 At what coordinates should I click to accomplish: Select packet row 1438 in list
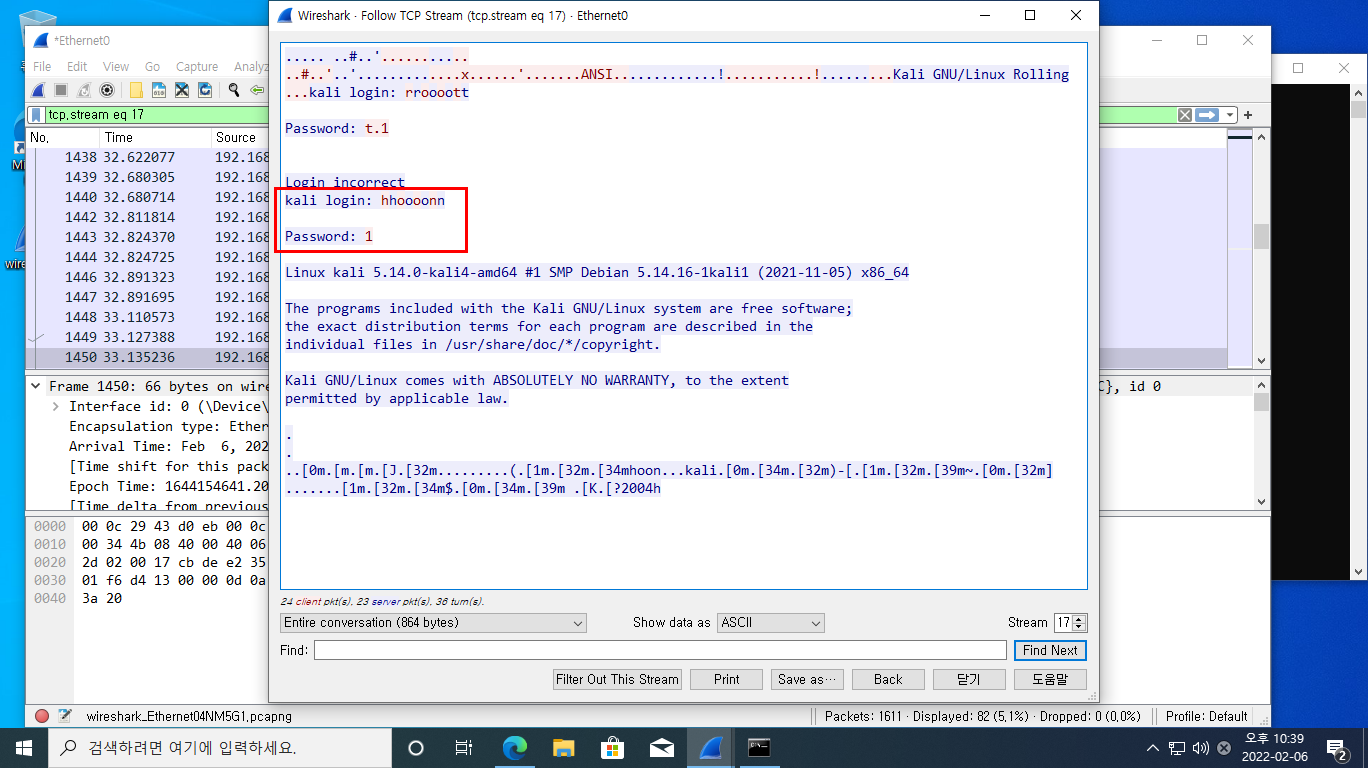coord(148,157)
